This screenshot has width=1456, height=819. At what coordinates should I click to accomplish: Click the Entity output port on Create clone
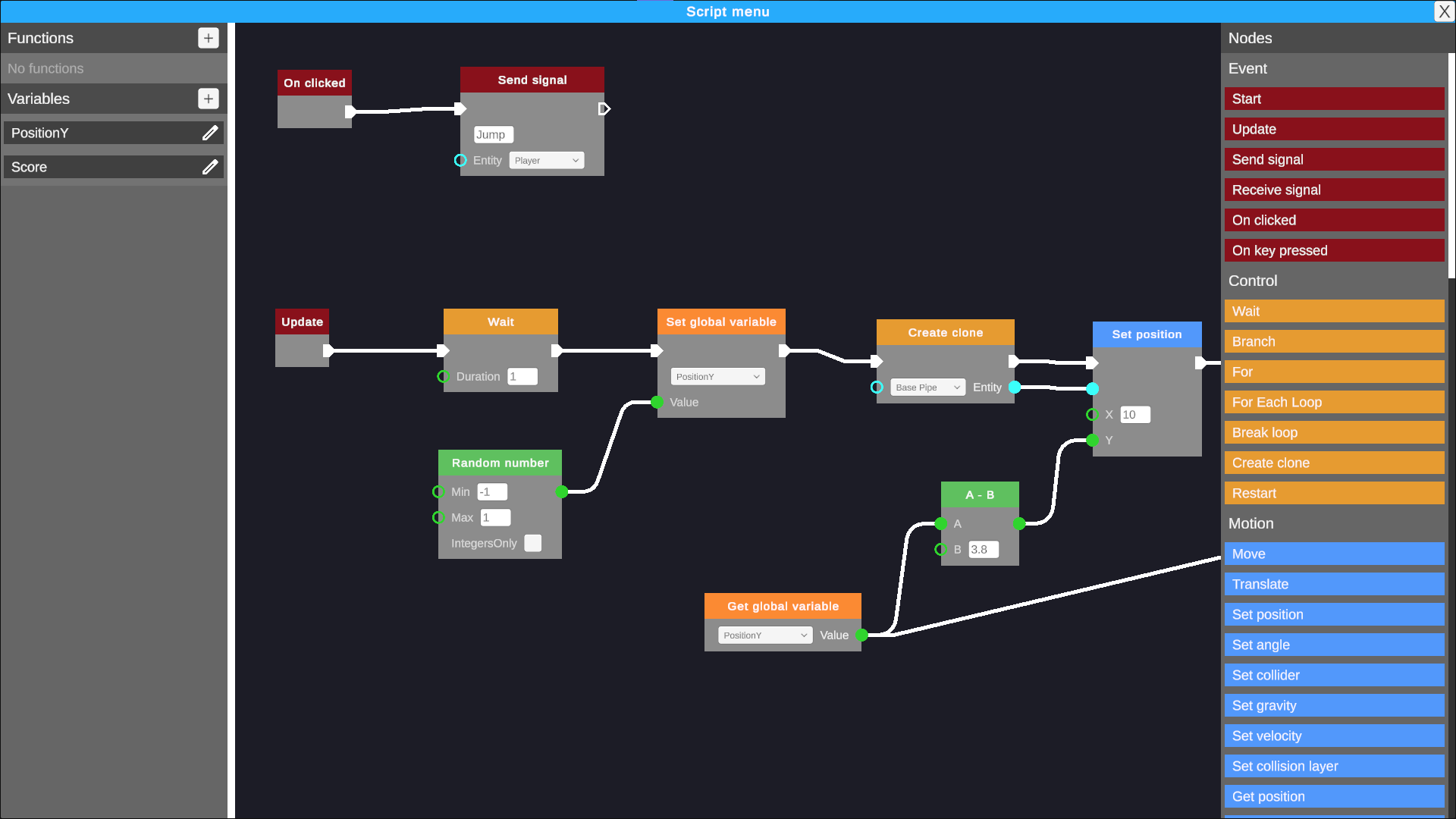(1015, 388)
